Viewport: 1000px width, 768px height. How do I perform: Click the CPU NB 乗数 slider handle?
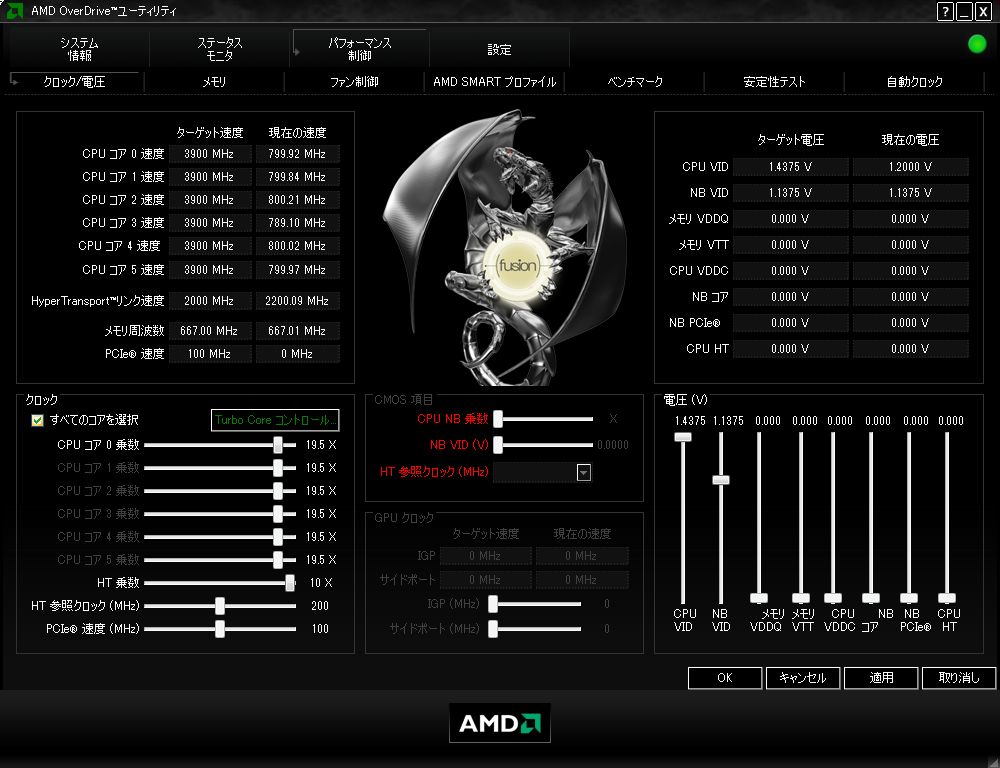[498, 418]
